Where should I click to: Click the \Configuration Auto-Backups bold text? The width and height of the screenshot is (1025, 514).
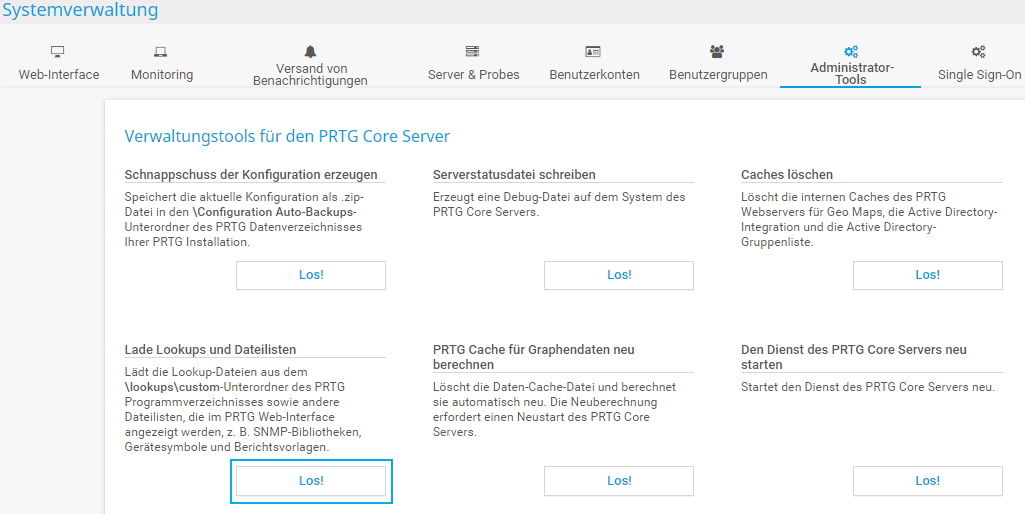(x=273, y=212)
